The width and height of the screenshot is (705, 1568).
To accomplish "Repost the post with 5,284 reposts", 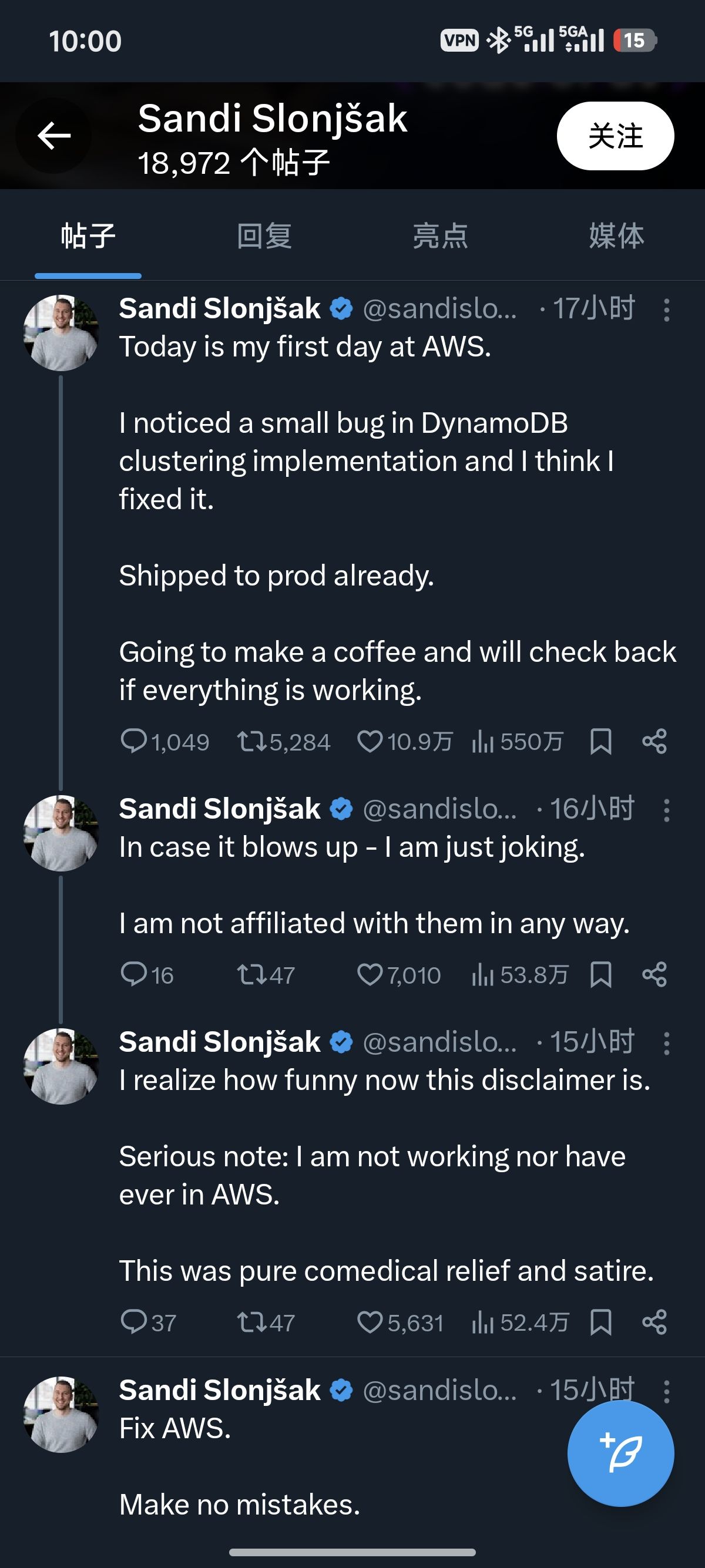I will pyautogui.click(x=250, y=741).
